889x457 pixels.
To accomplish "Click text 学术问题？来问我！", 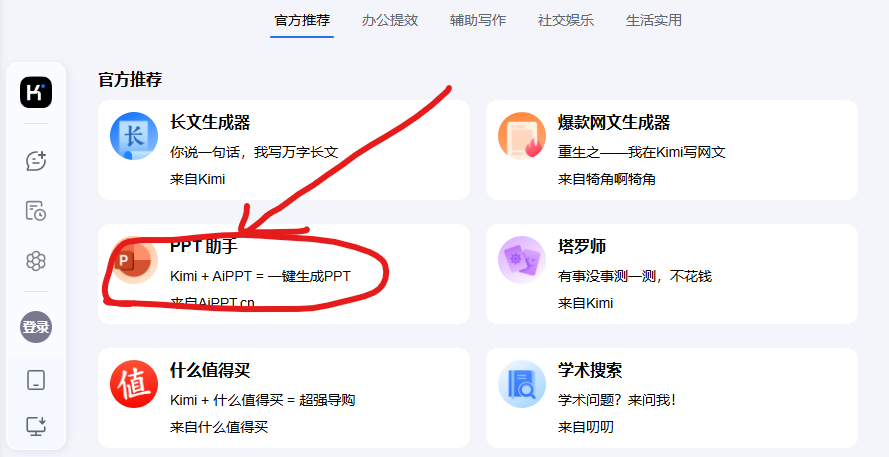I will click(x=617, y=400).
